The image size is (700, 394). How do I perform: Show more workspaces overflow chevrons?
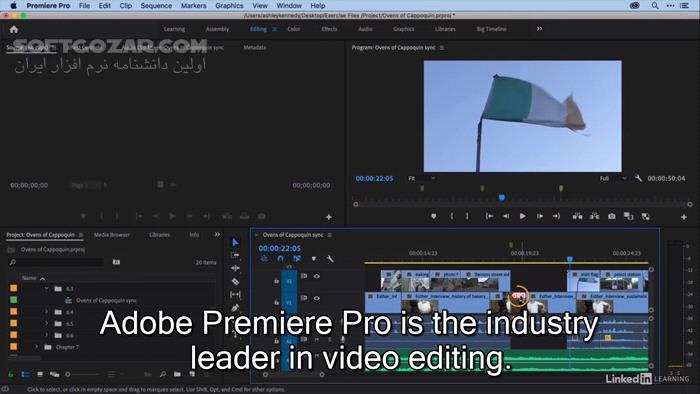coord(539,29)
